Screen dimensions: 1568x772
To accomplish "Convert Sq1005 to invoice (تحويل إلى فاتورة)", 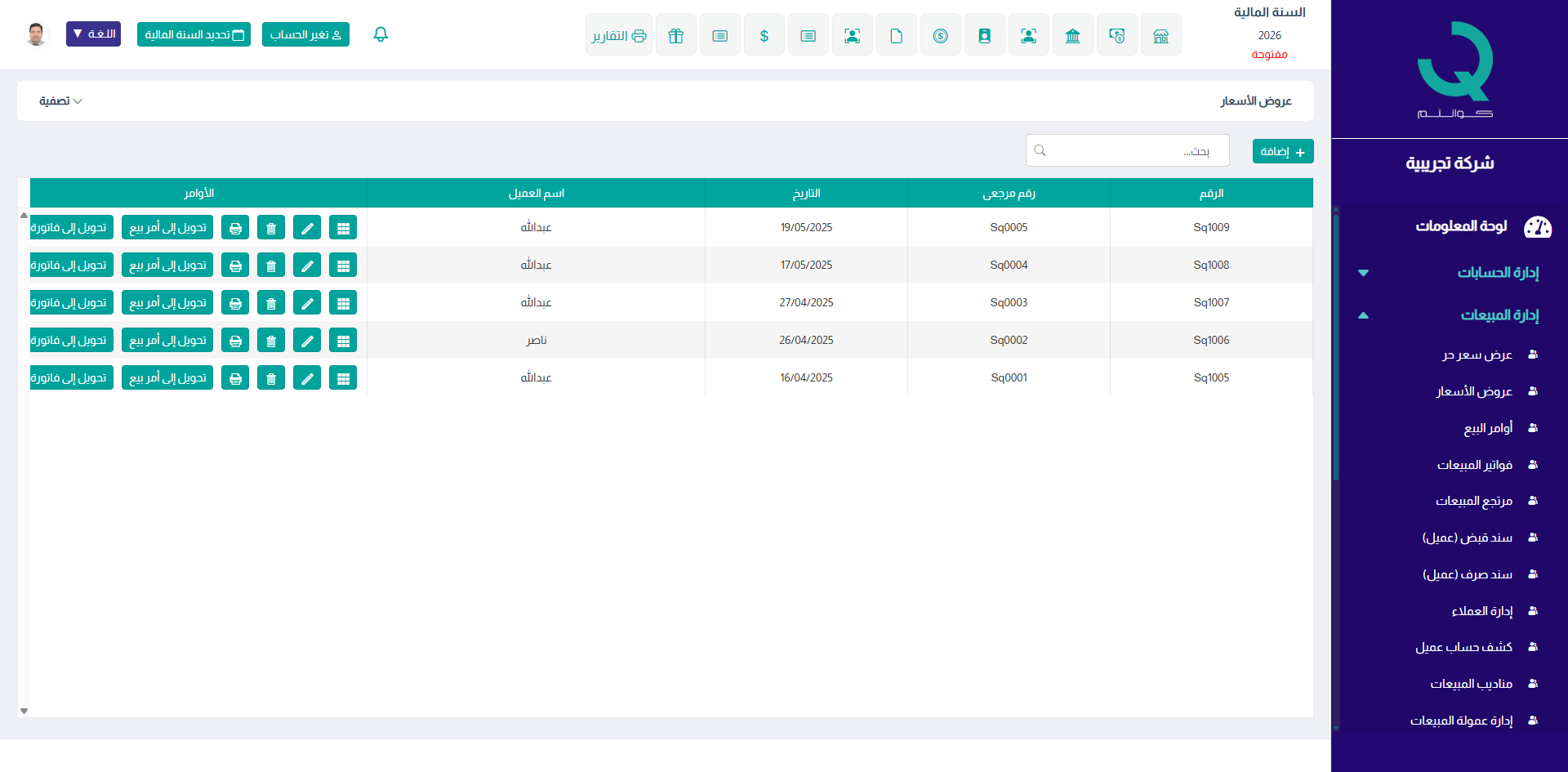I will pyautogui.click(x=71, y=378).
